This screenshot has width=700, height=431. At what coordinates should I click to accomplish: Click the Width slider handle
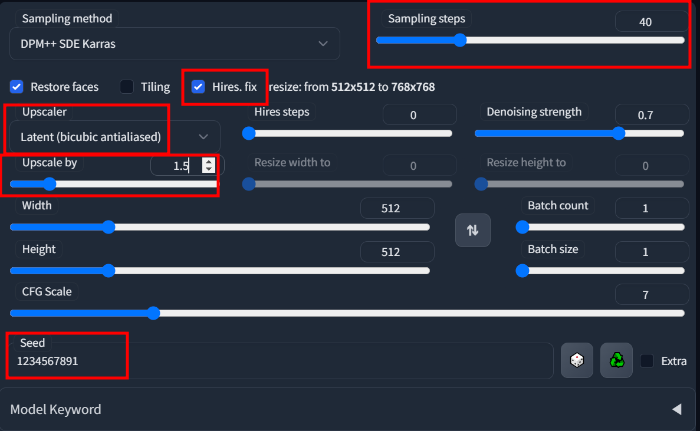[x=108, y=227]
